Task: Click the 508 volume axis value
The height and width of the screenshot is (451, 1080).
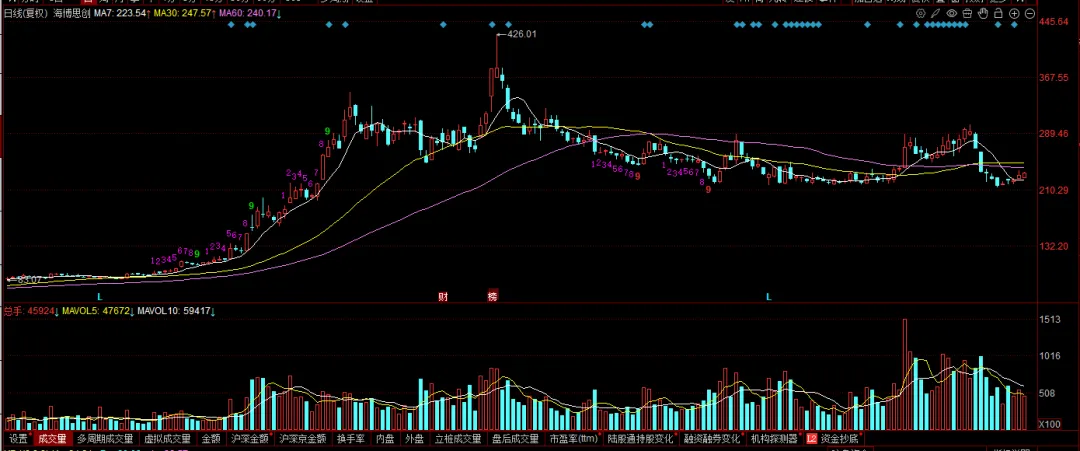Action: [1047, 394]
